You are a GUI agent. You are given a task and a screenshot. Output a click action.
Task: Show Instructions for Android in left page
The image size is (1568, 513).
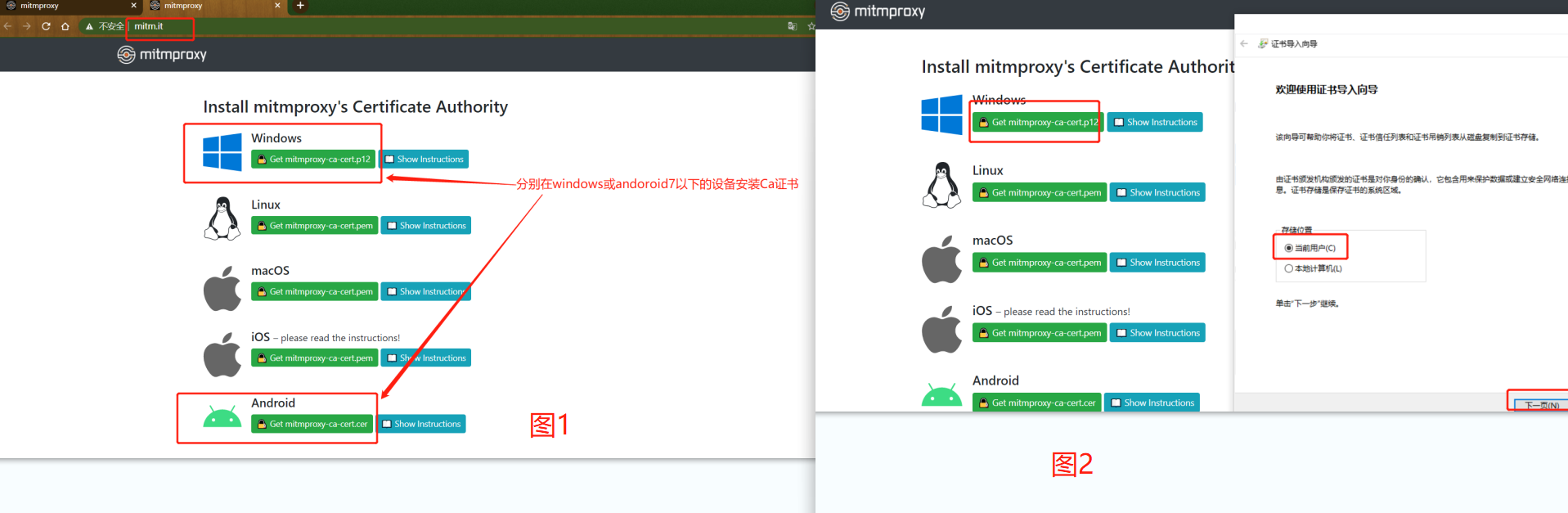click(x=421, y=424)
